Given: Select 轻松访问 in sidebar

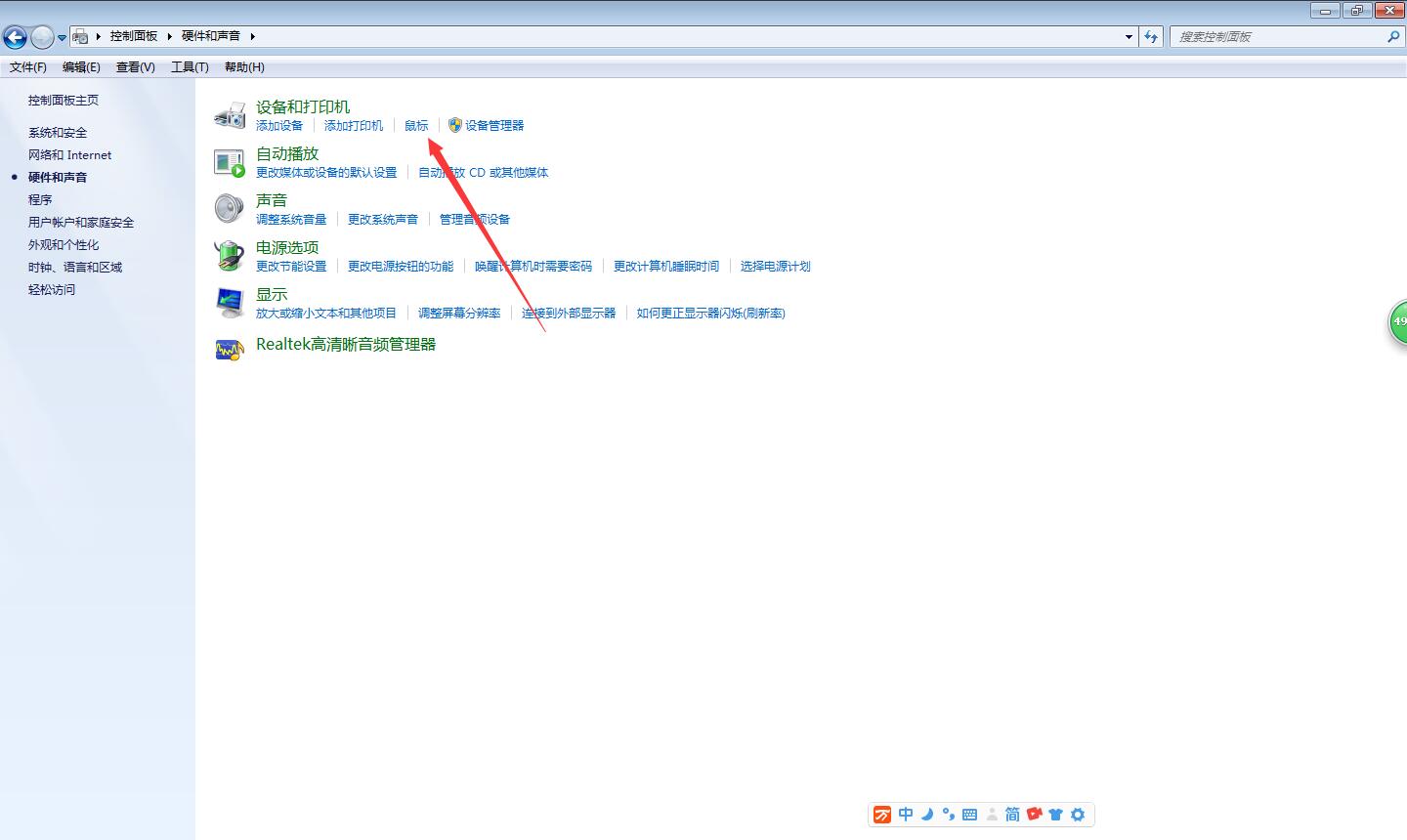Looking at the screenshot, I should [x=52, y=290].
